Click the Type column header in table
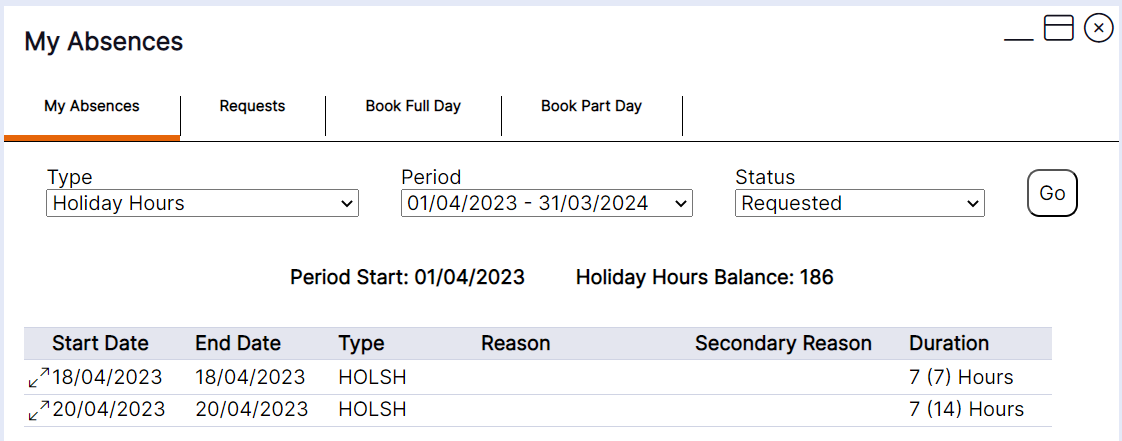The width and height of the screenshot is (1122, 441). (361, 343)
